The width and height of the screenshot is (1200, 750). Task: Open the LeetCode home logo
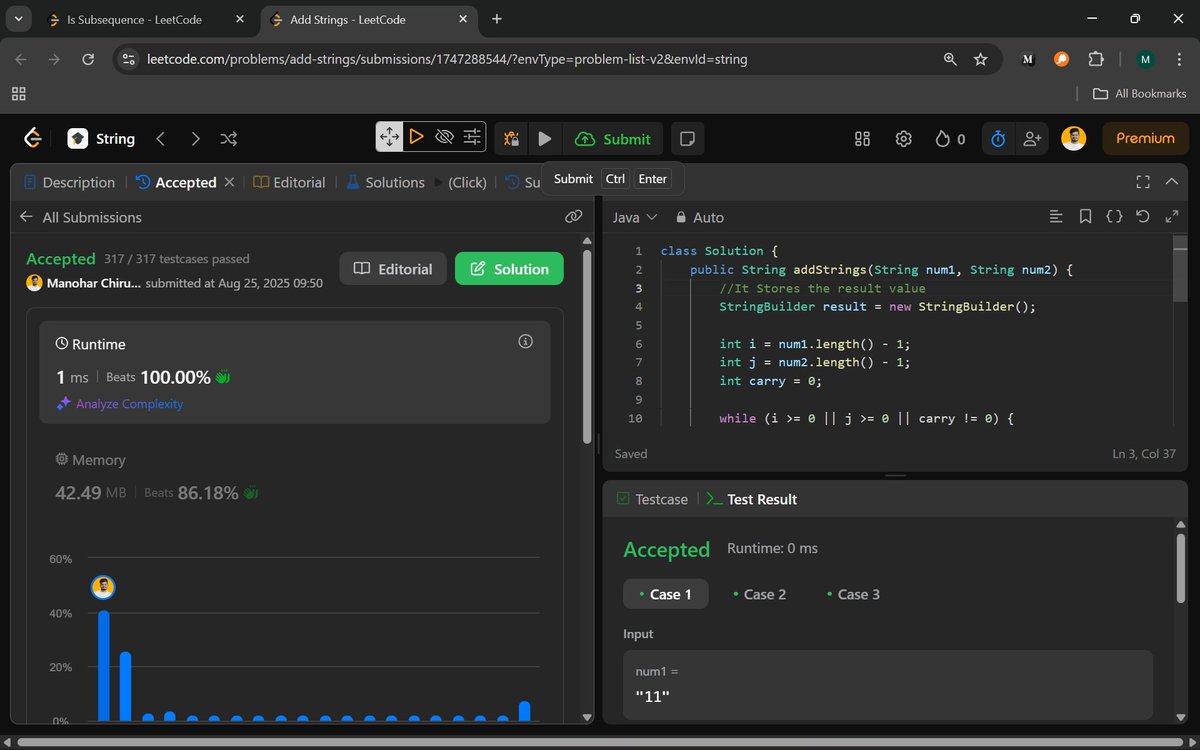click(33, 138)
